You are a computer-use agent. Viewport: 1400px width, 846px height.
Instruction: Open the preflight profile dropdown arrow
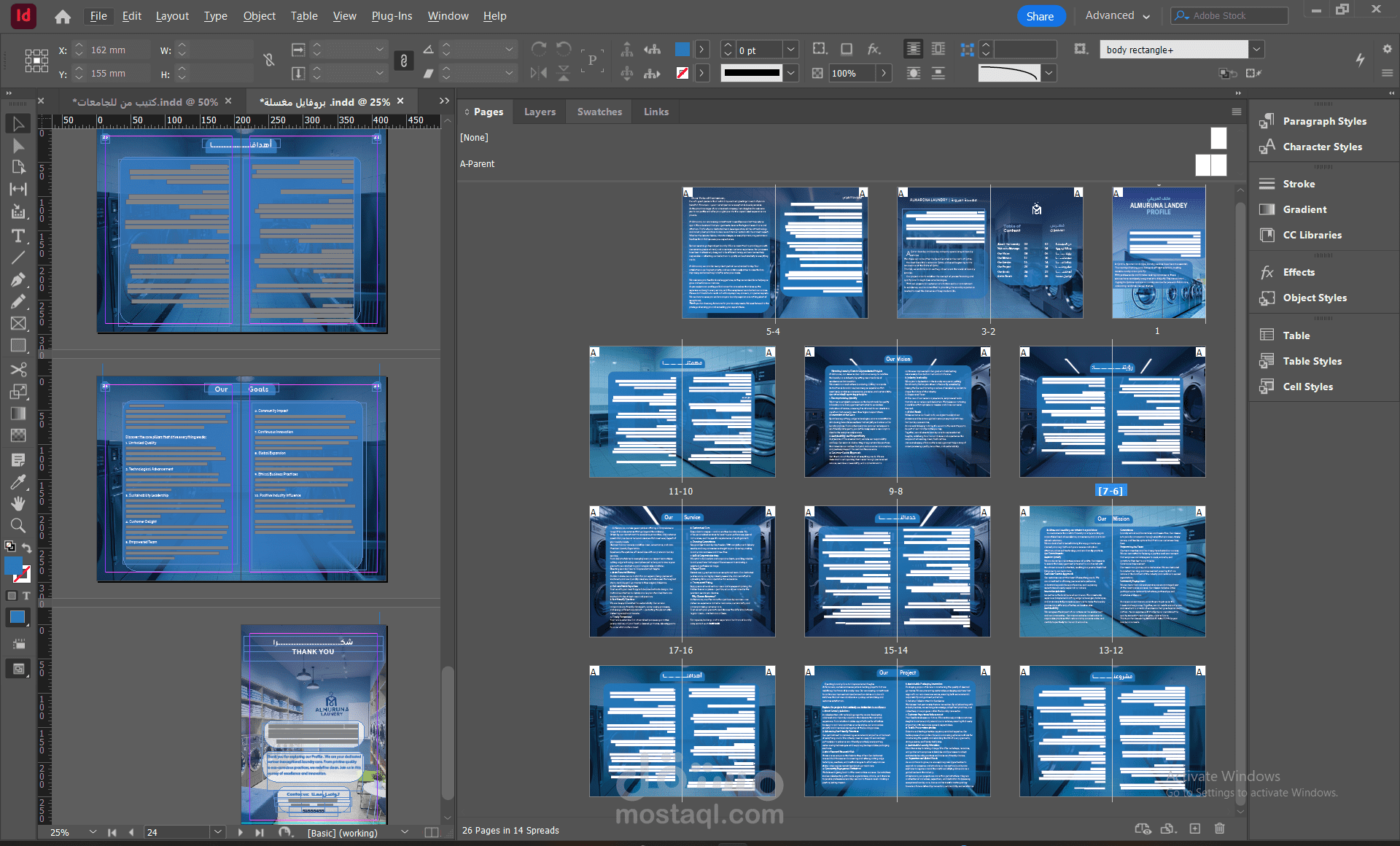pos(405,832)
